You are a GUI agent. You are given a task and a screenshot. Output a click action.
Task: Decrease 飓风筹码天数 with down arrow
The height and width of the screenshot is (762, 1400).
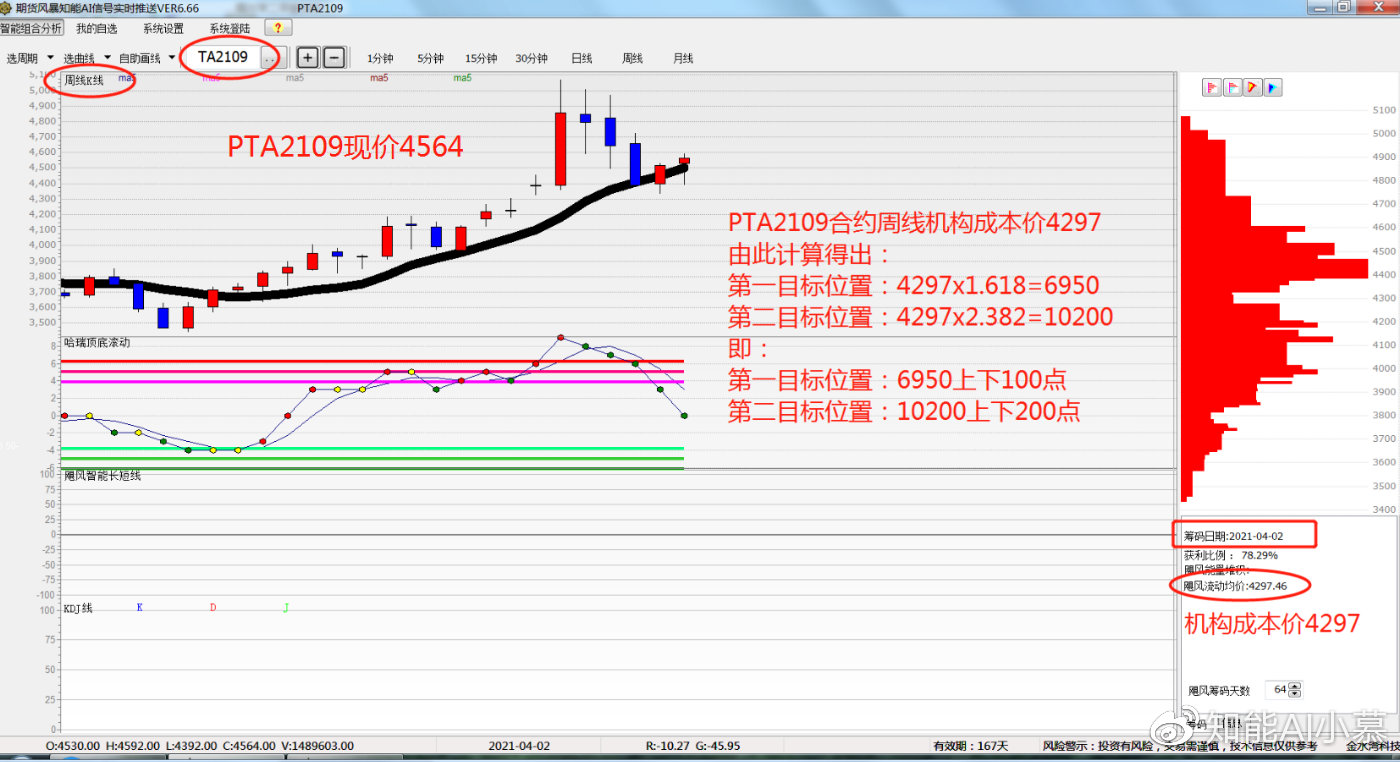[1295, 694]
